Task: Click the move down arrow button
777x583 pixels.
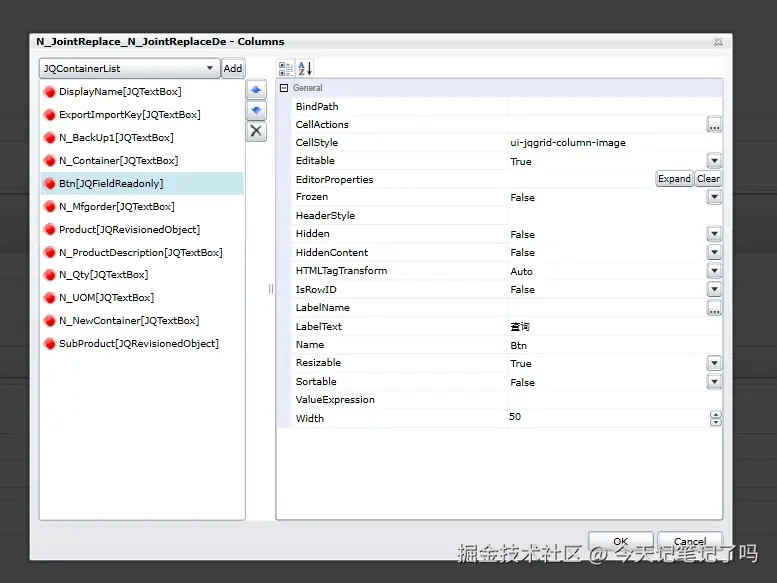Action: [256, 110]
